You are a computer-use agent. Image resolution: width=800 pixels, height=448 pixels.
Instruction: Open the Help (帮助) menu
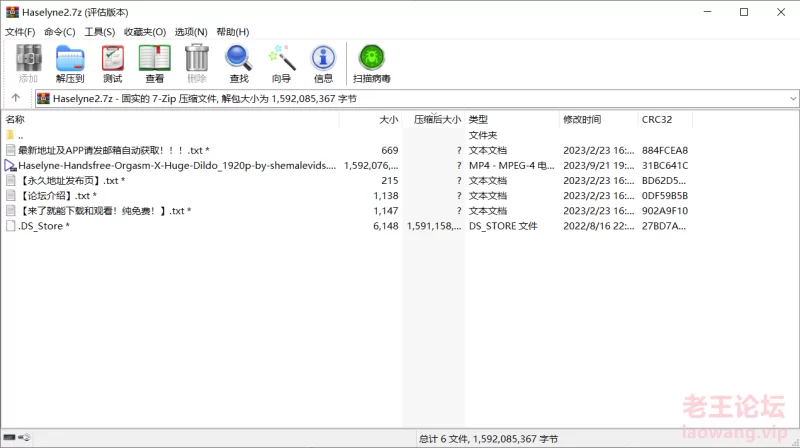click(x=233, y=32)
